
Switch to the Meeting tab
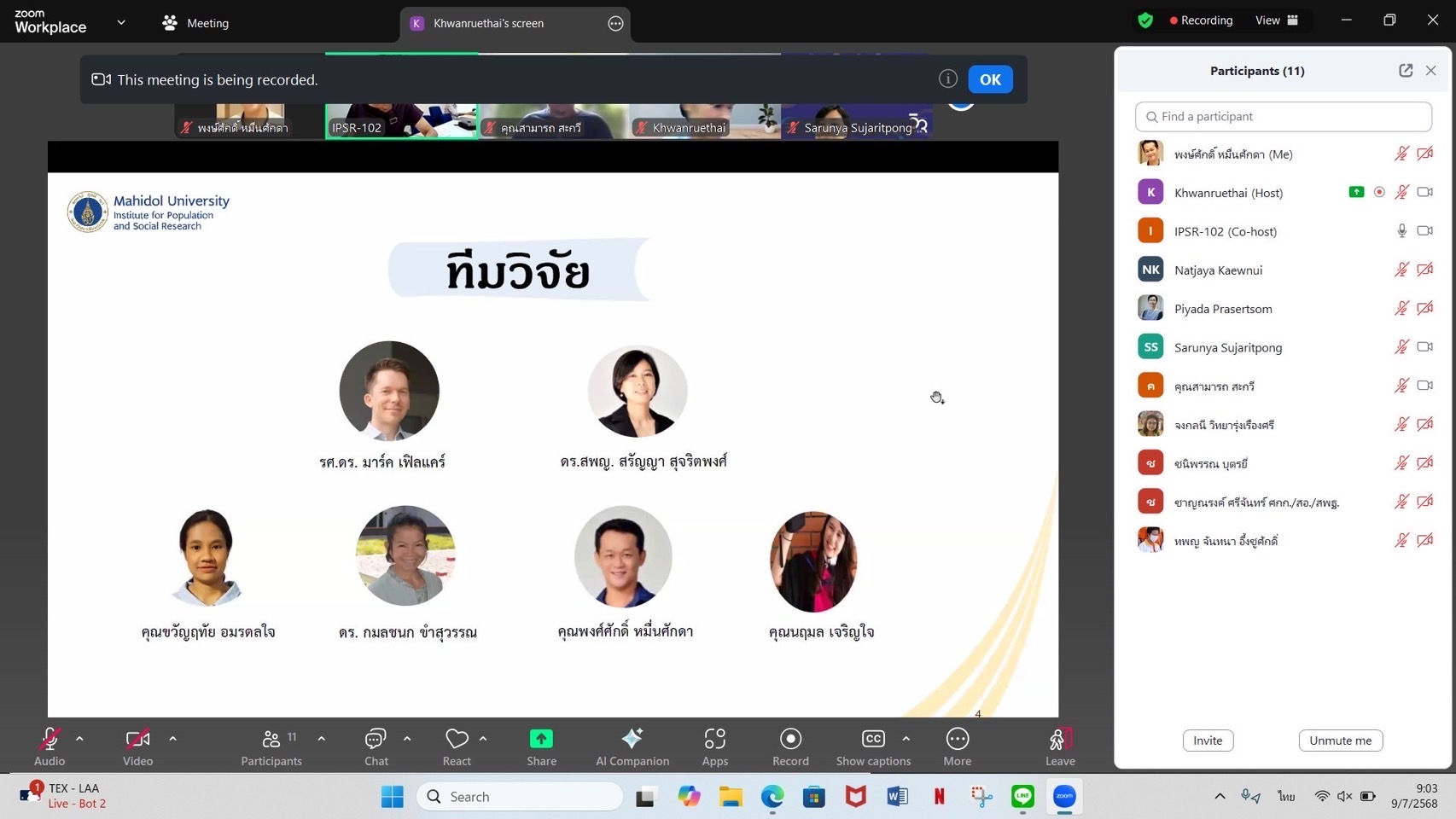click(x=196, y=23)
